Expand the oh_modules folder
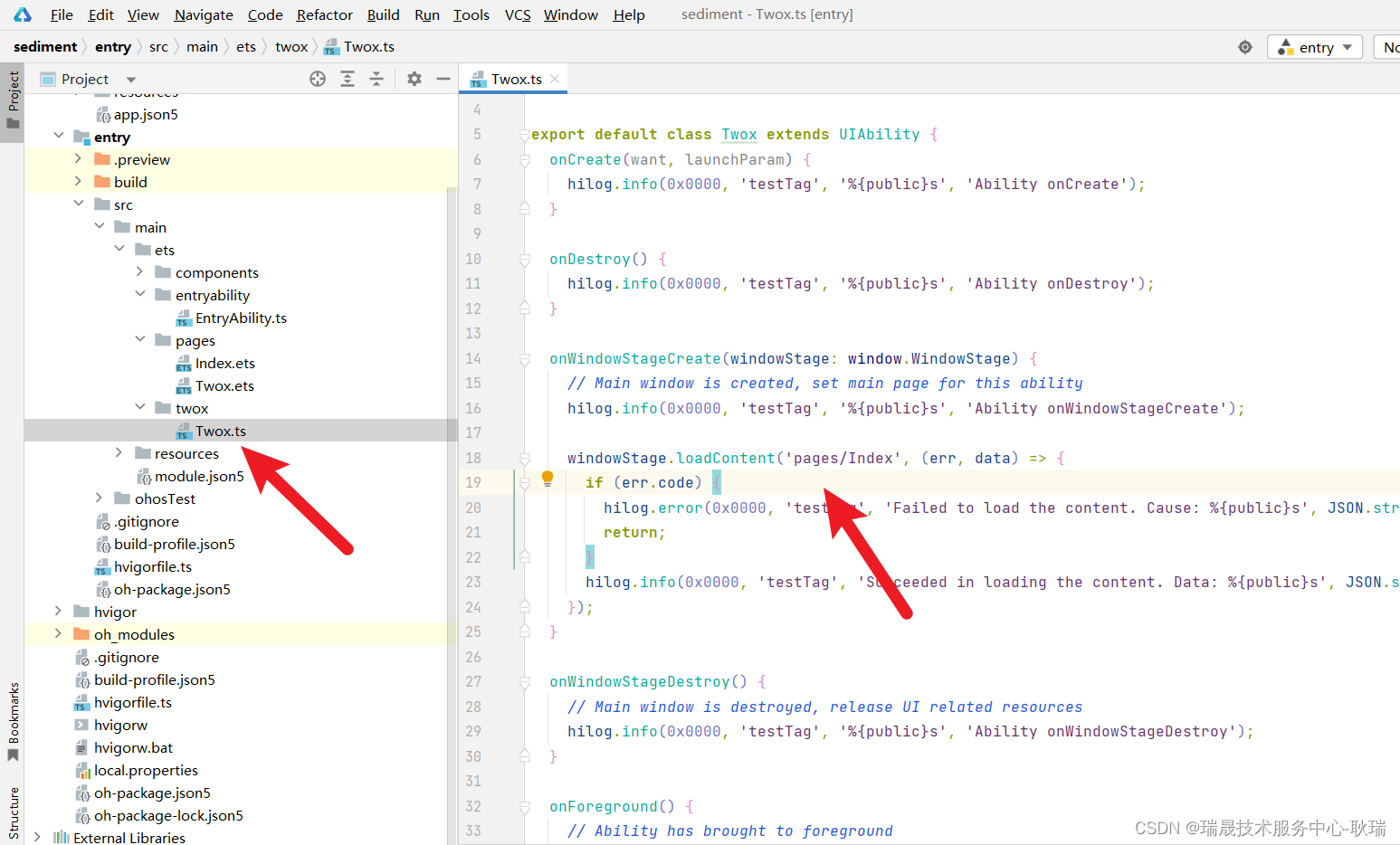The image size is (1400, 845). (59, 633)
